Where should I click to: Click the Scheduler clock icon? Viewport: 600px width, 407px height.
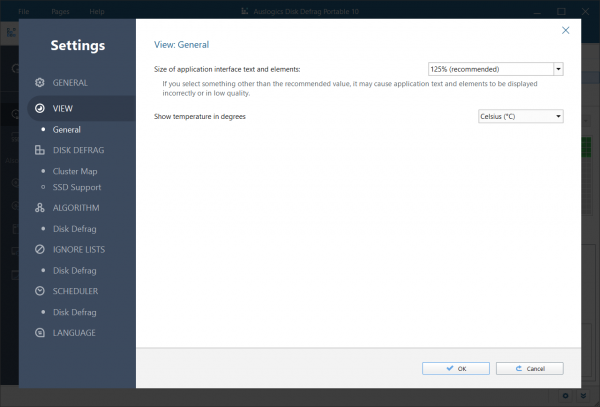(x=39, y=291)
